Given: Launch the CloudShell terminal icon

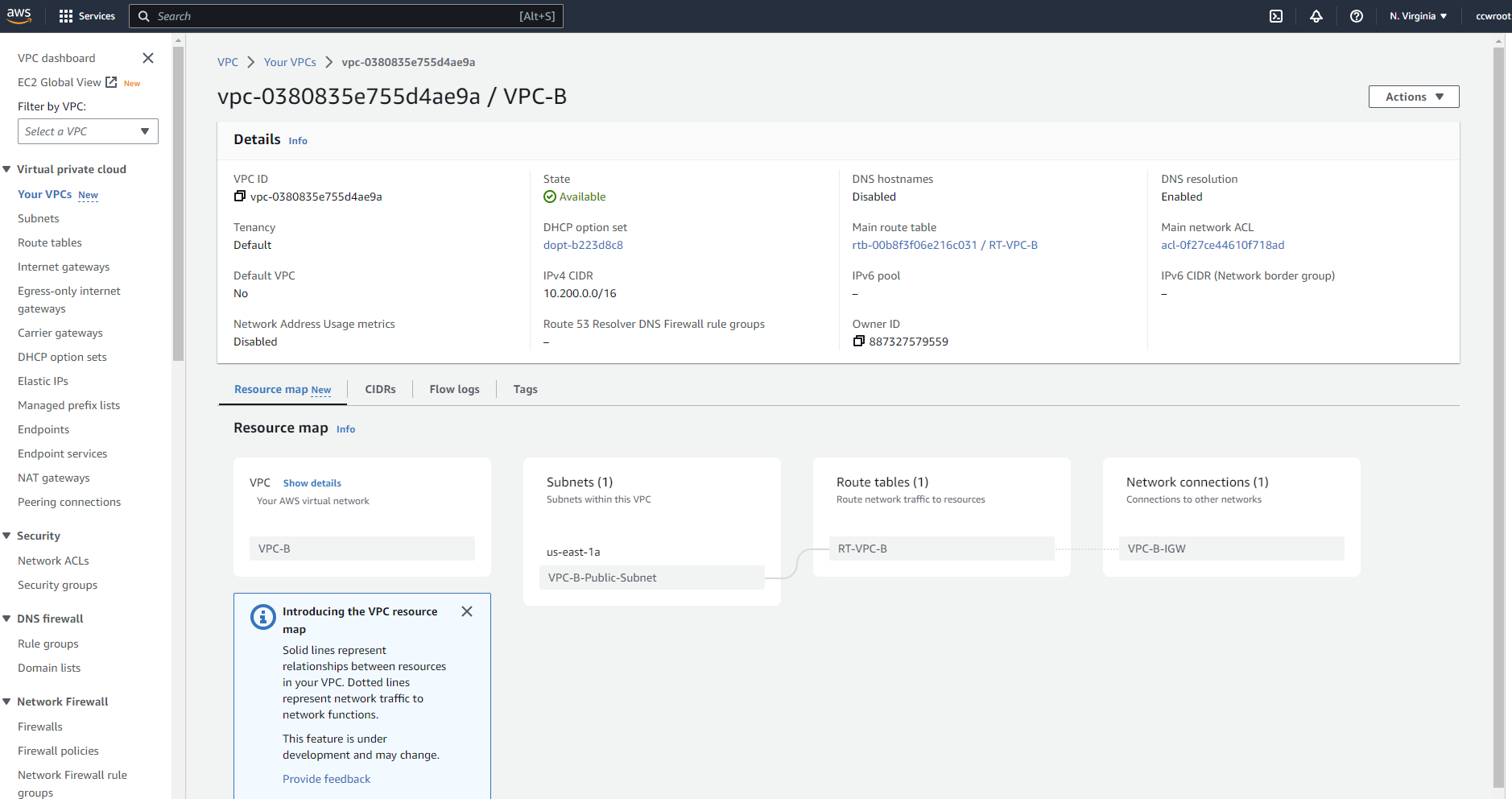Looking at the screenshot, I should 1276,16.
